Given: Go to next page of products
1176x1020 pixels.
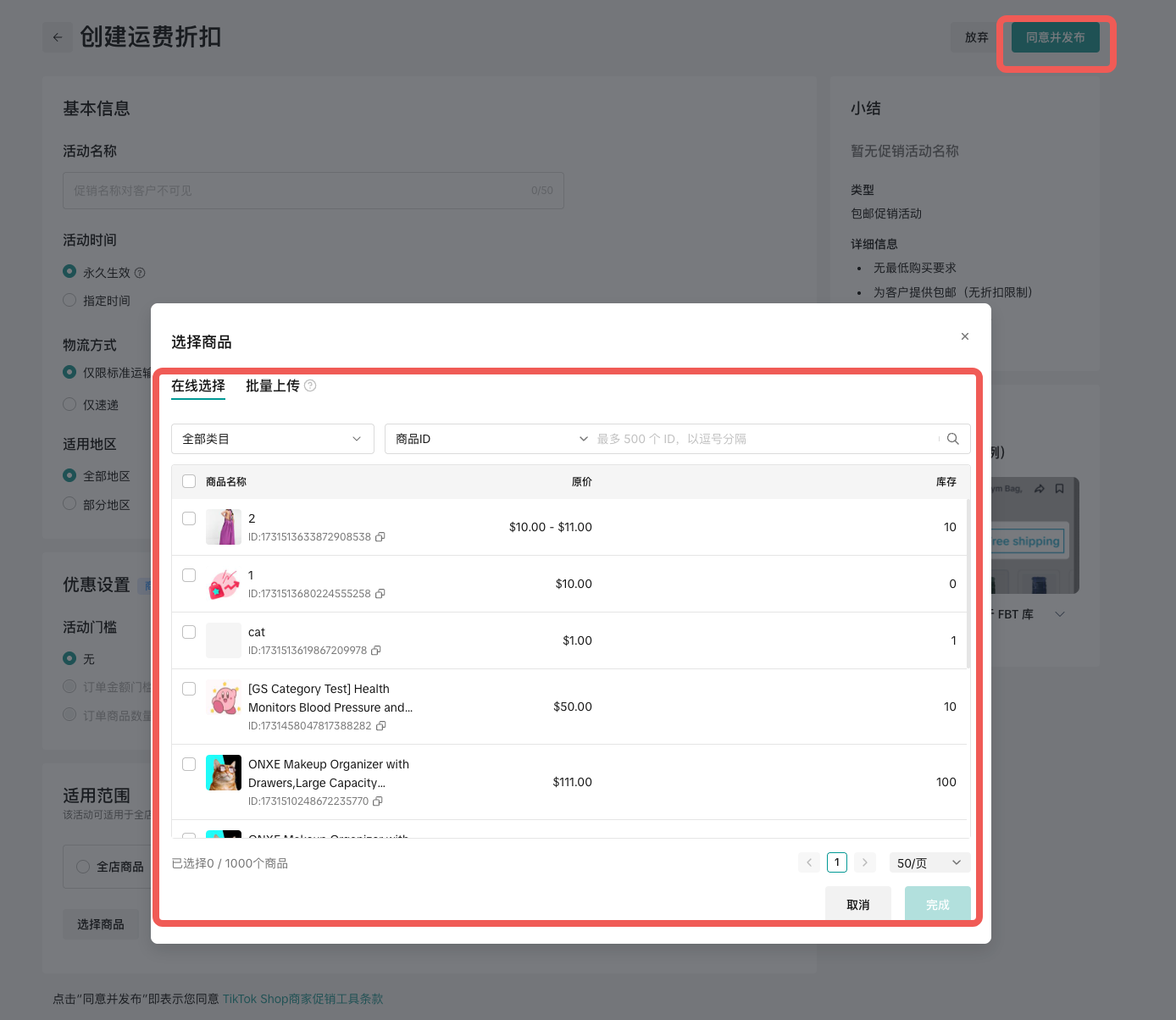Looking at the screenshot, I should [x=864, y=862].
